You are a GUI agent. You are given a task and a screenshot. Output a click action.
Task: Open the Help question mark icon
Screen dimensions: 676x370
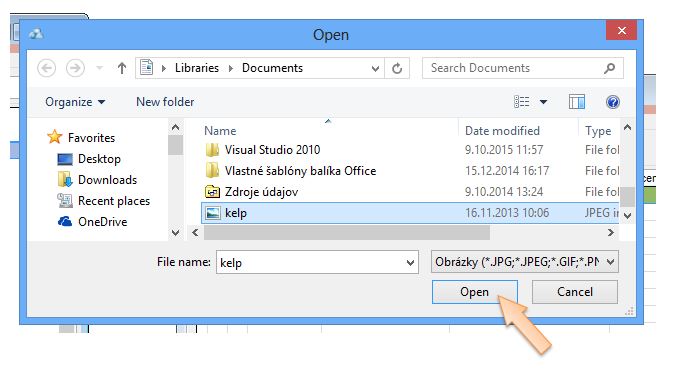pyautogui.click(x=613, y=102)
